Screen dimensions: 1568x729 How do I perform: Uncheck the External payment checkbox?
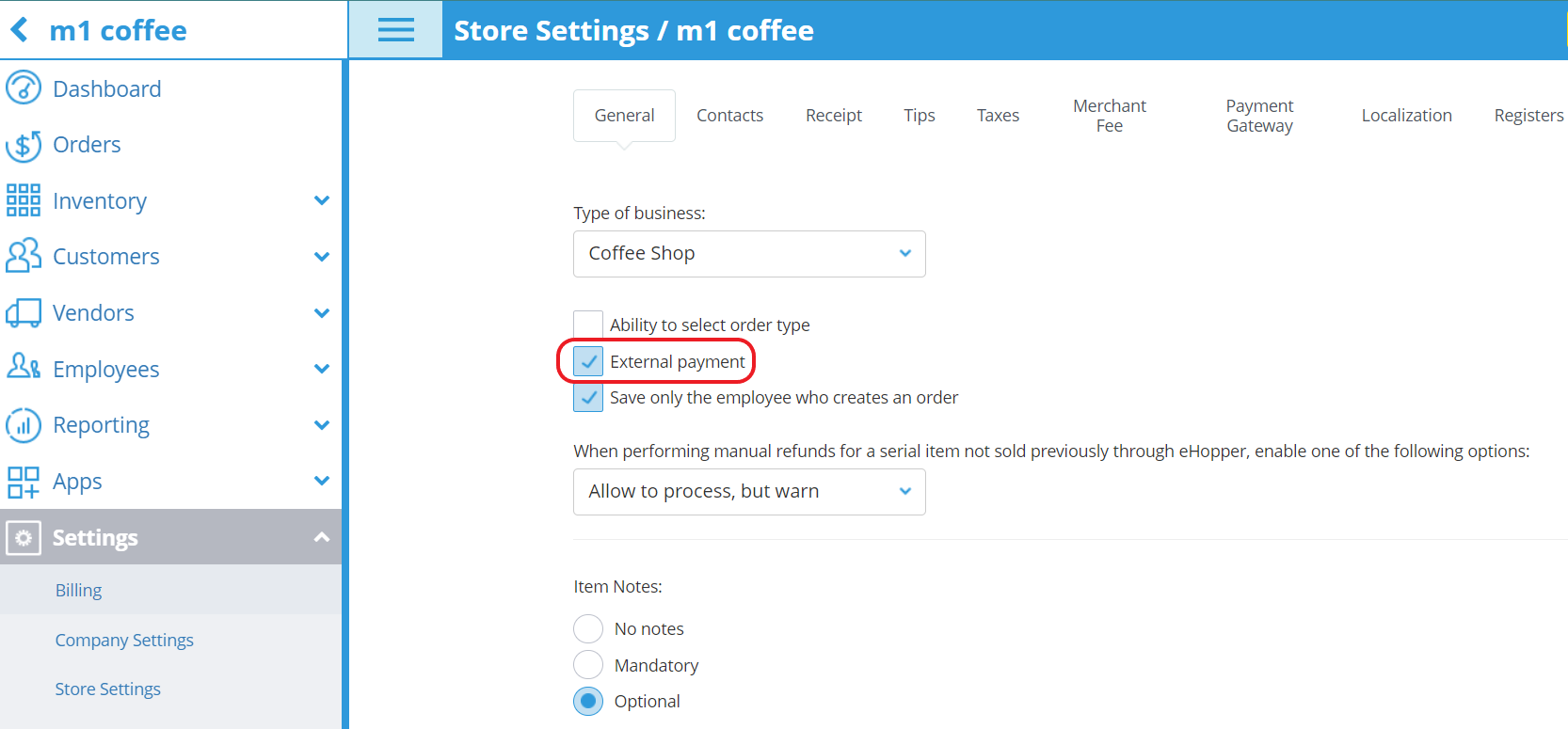588,362
